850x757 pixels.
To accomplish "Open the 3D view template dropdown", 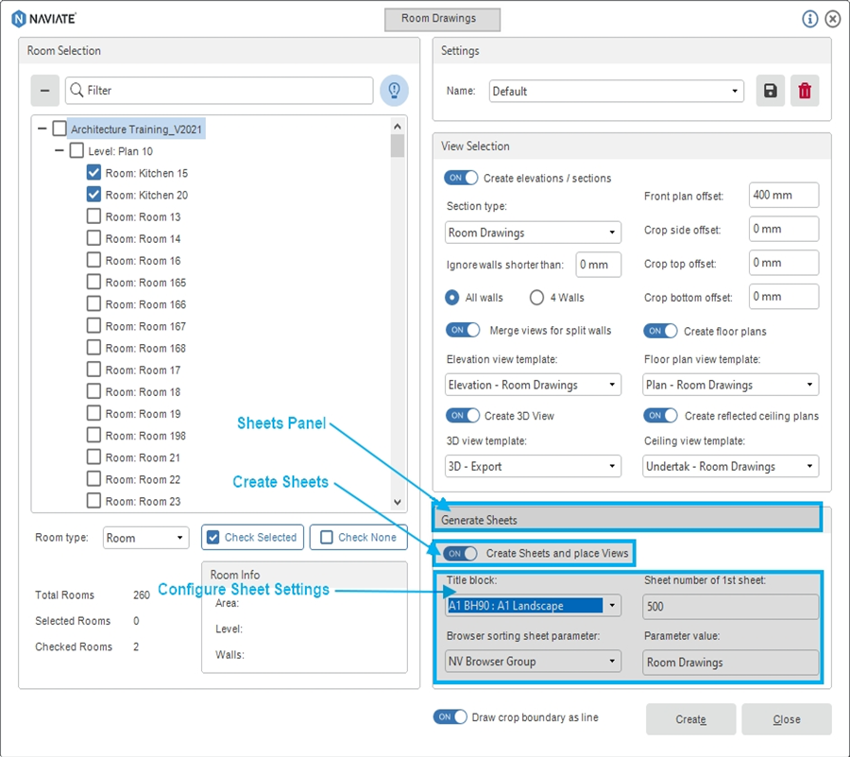I will pyautogui.click(x=533, y=466).
